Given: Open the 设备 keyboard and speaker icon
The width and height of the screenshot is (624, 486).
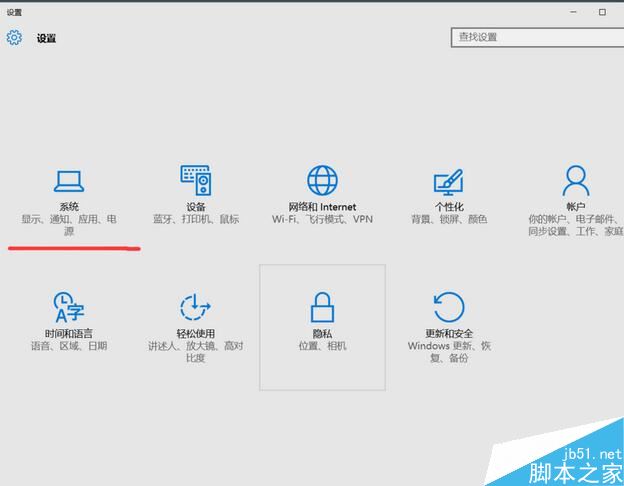Looking at the screenshot, I should tap(195, 180).
